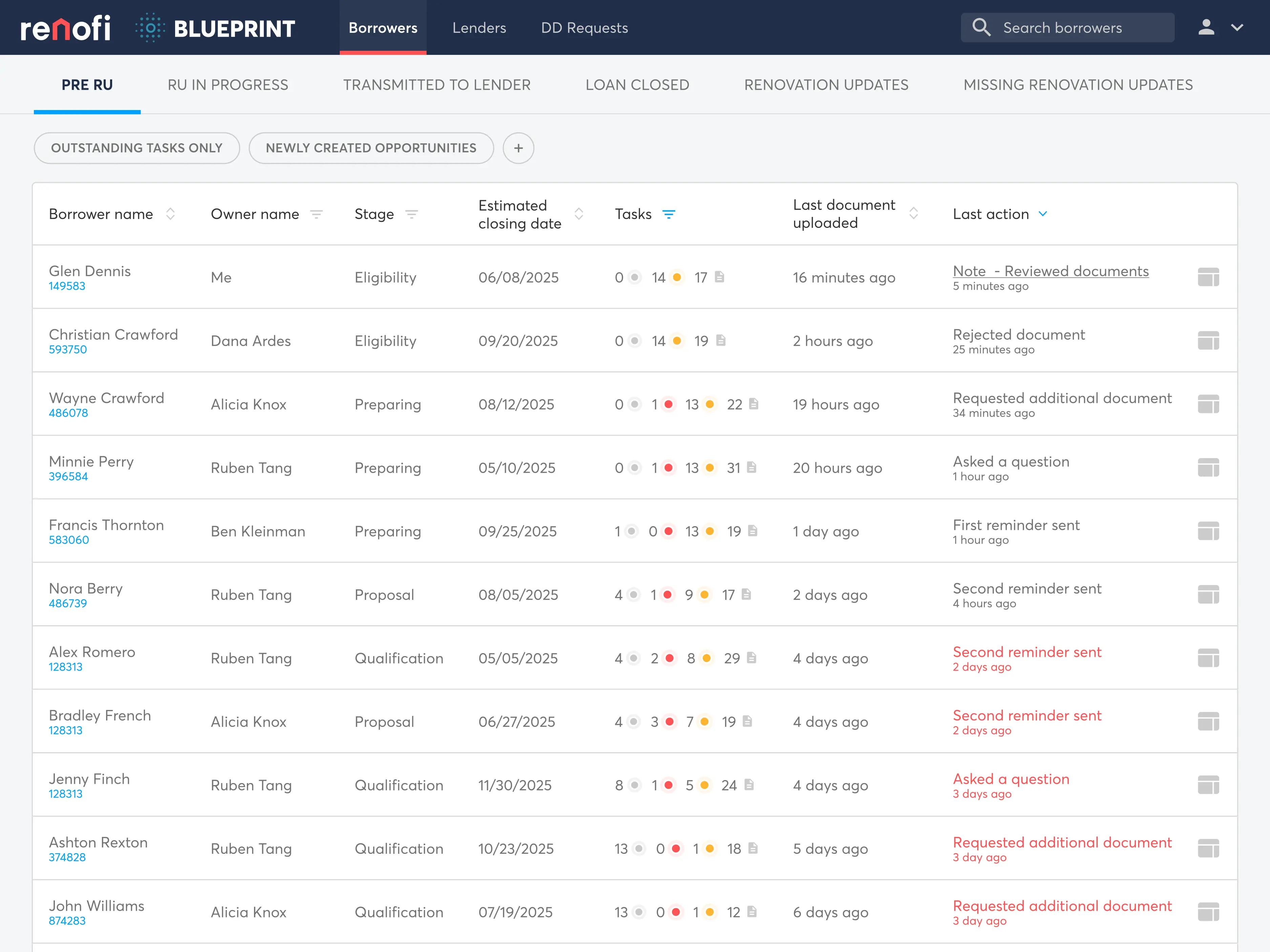Click document icon in Christian Crawford tasks
Viewport: 1270px width, 952px height.
[x=721, y=340]
